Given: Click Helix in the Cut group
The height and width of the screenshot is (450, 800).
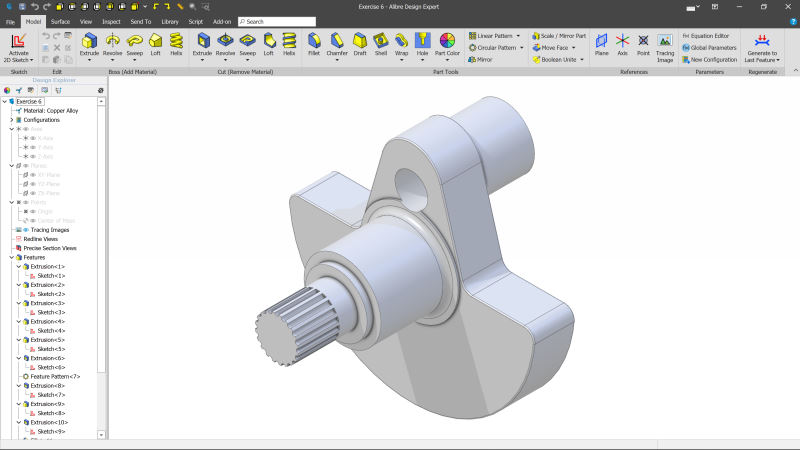Looking at the screenshot, I should [x=289, y=45].
